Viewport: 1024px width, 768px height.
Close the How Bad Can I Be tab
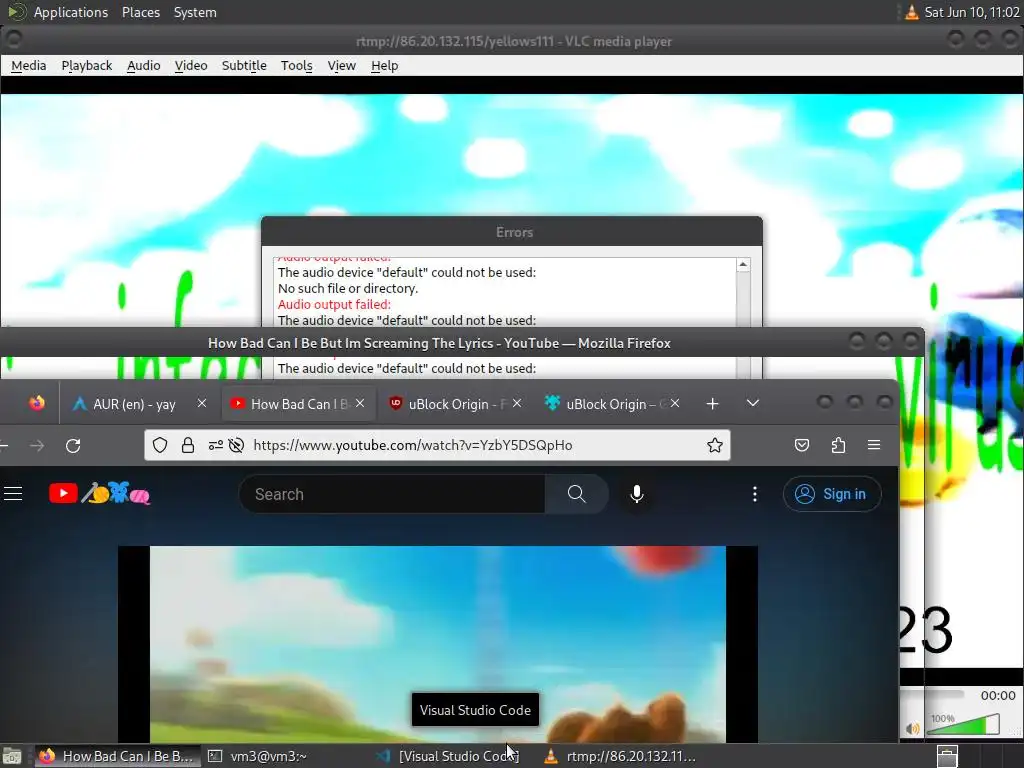pyautogui.click(x=360, y=404)
